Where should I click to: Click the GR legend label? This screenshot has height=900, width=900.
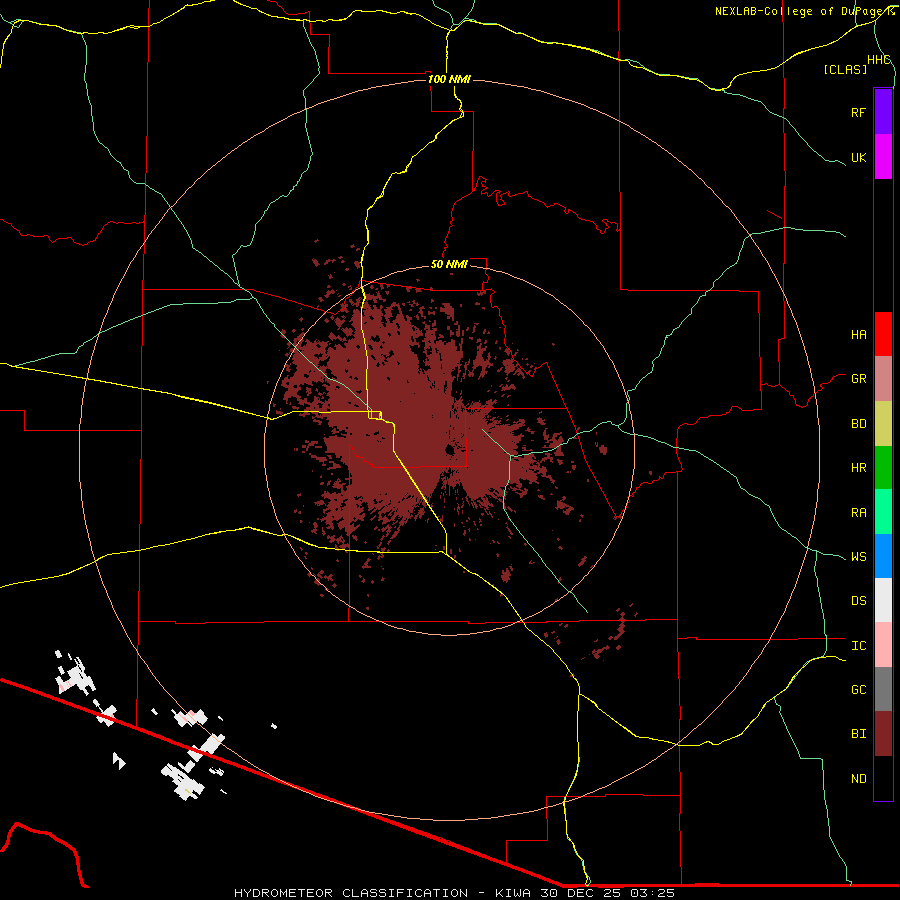(858, 379)
